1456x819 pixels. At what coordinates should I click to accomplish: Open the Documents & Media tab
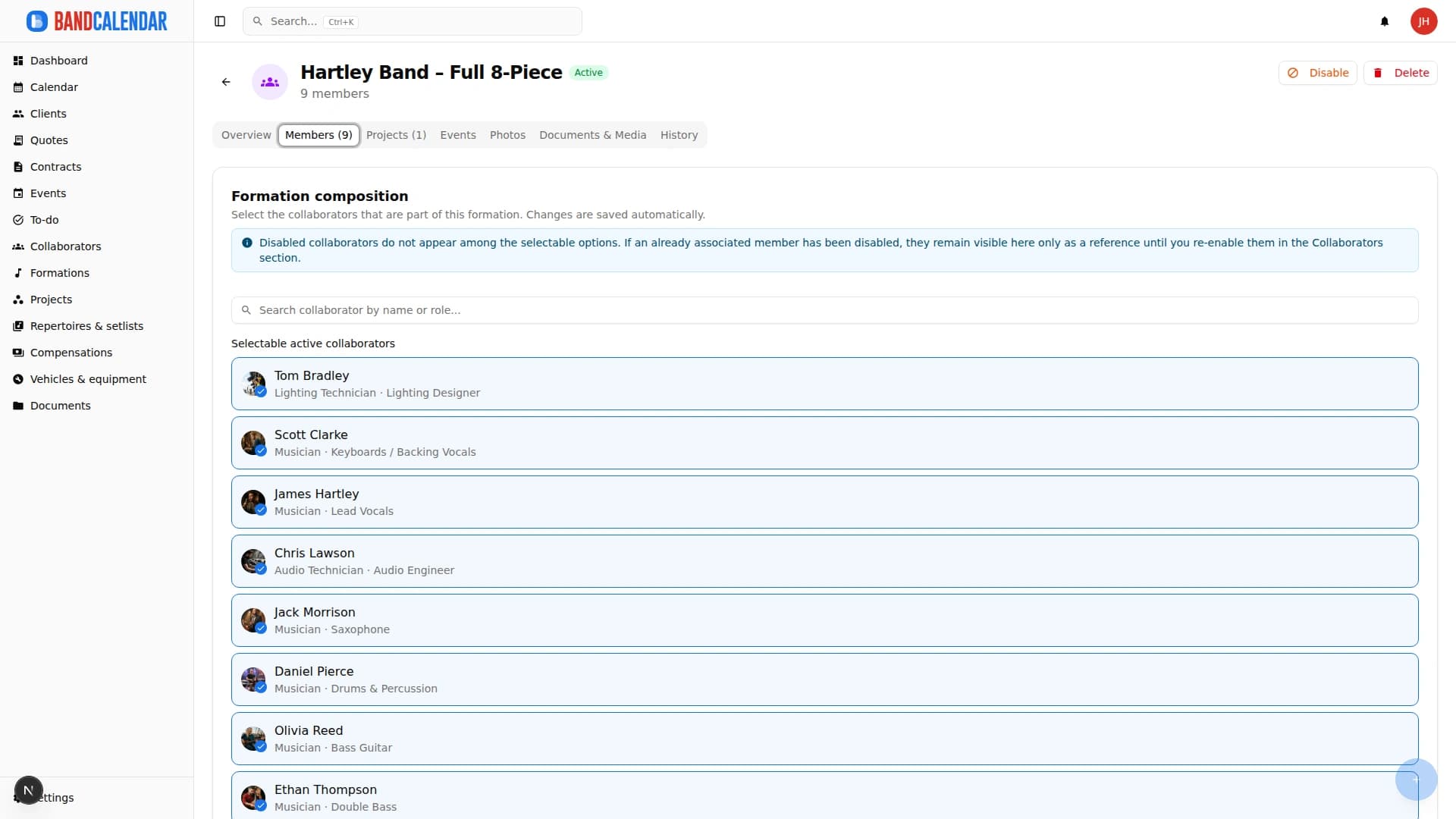[592, 135]
